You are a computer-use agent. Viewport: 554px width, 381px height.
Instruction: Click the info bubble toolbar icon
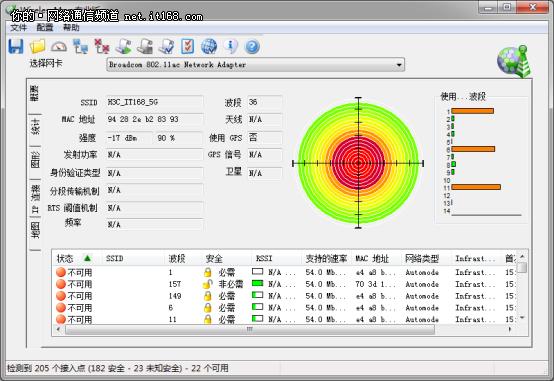tap(231, 46)
